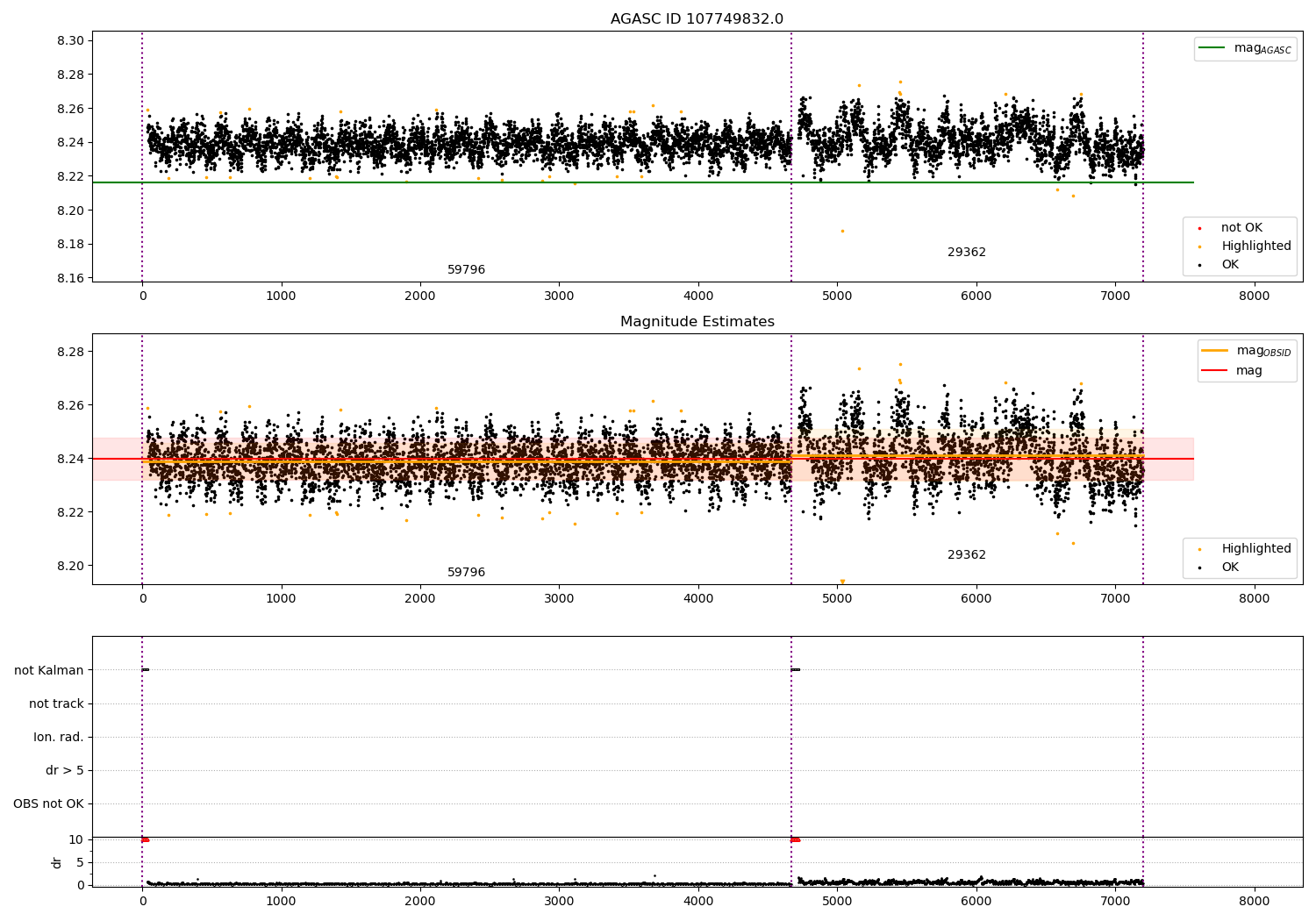Click 8.20 tick label in Magnitude Estimates plot
This screenshot has width=1316, height=921.
tap(70, 566)
